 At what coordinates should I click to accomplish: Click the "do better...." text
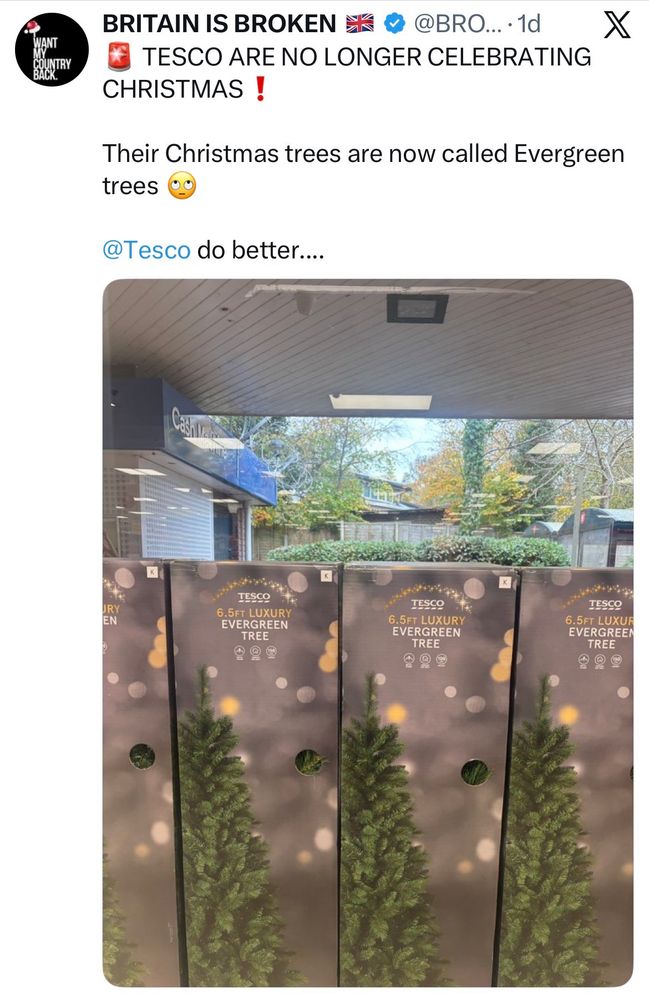pyautogui.click(x=260, y=250)
